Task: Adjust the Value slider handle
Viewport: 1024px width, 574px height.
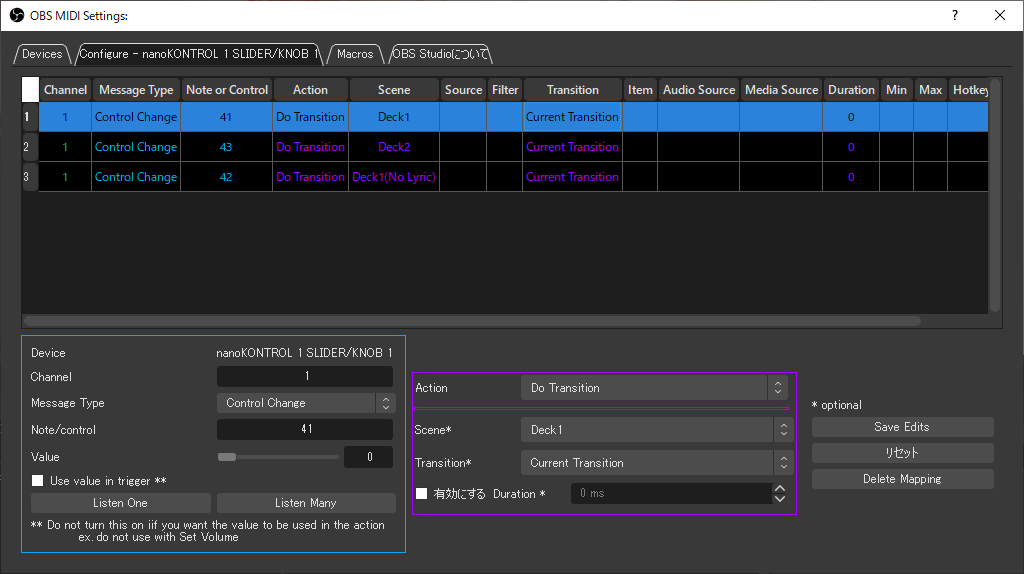Action: click(227, 457)
